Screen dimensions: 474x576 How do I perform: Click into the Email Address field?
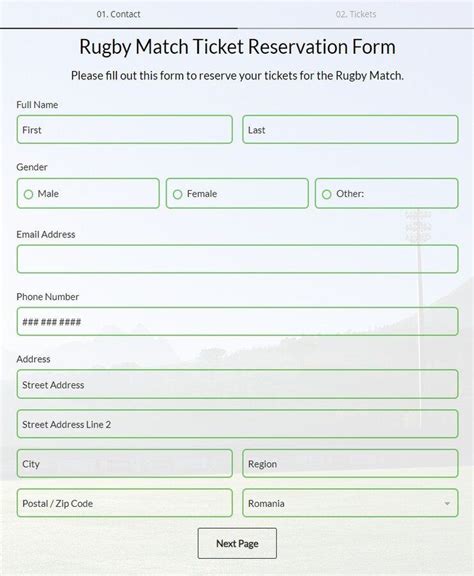click(237, 259)
